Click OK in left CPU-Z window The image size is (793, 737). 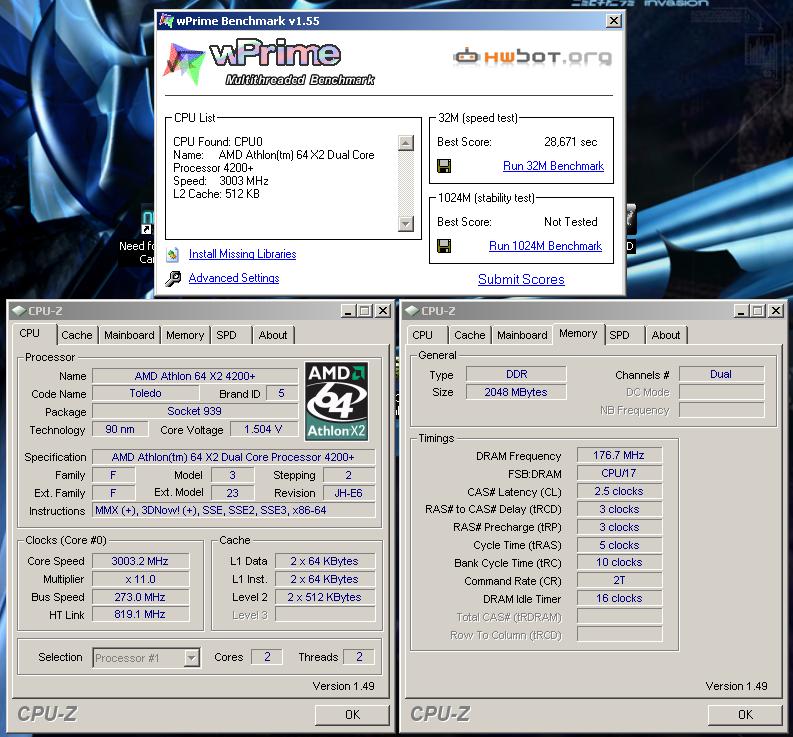point(353,714)
